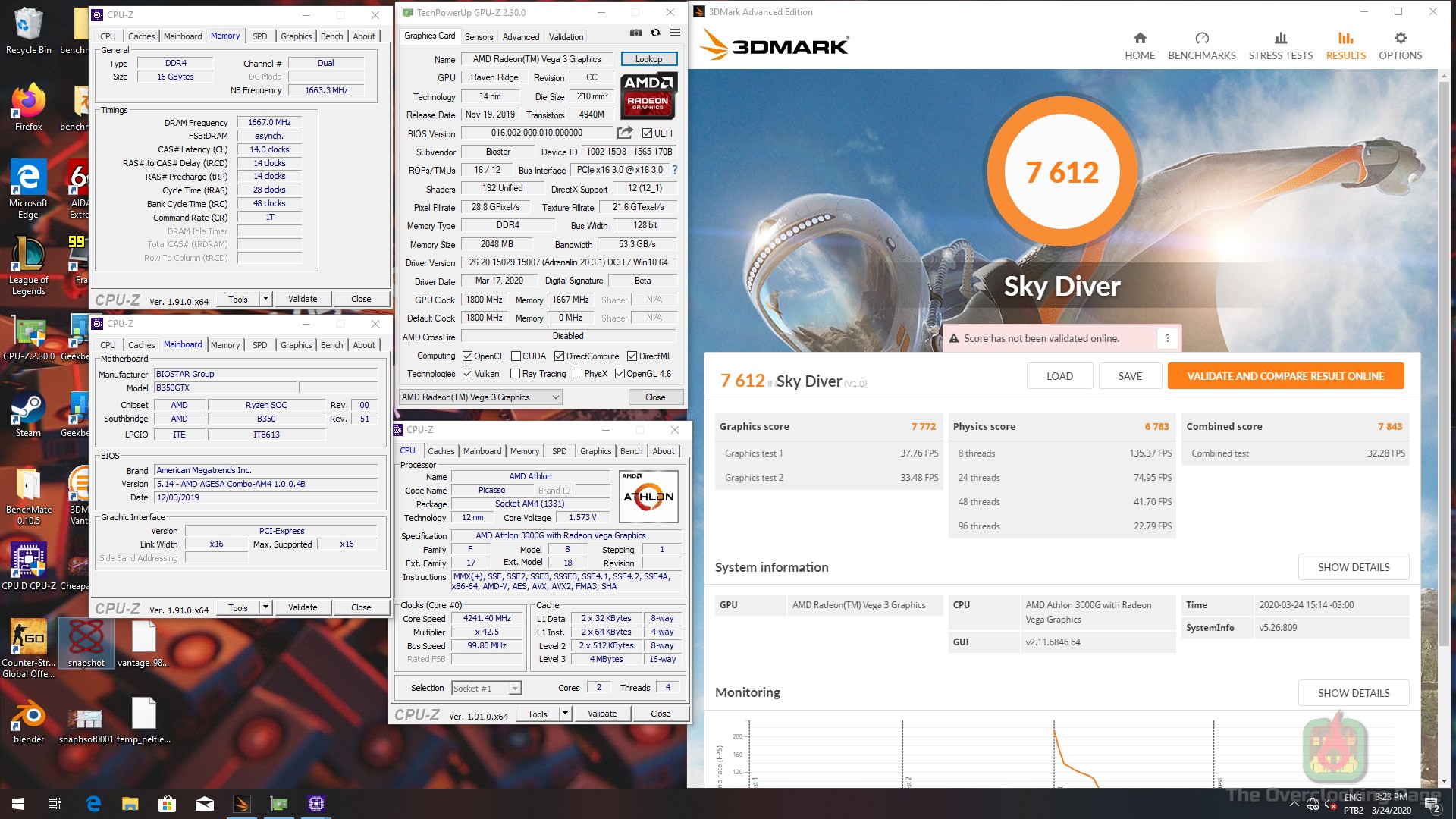
Task: Open 3DMark Benchmarks section
Action: [1201, 44]
